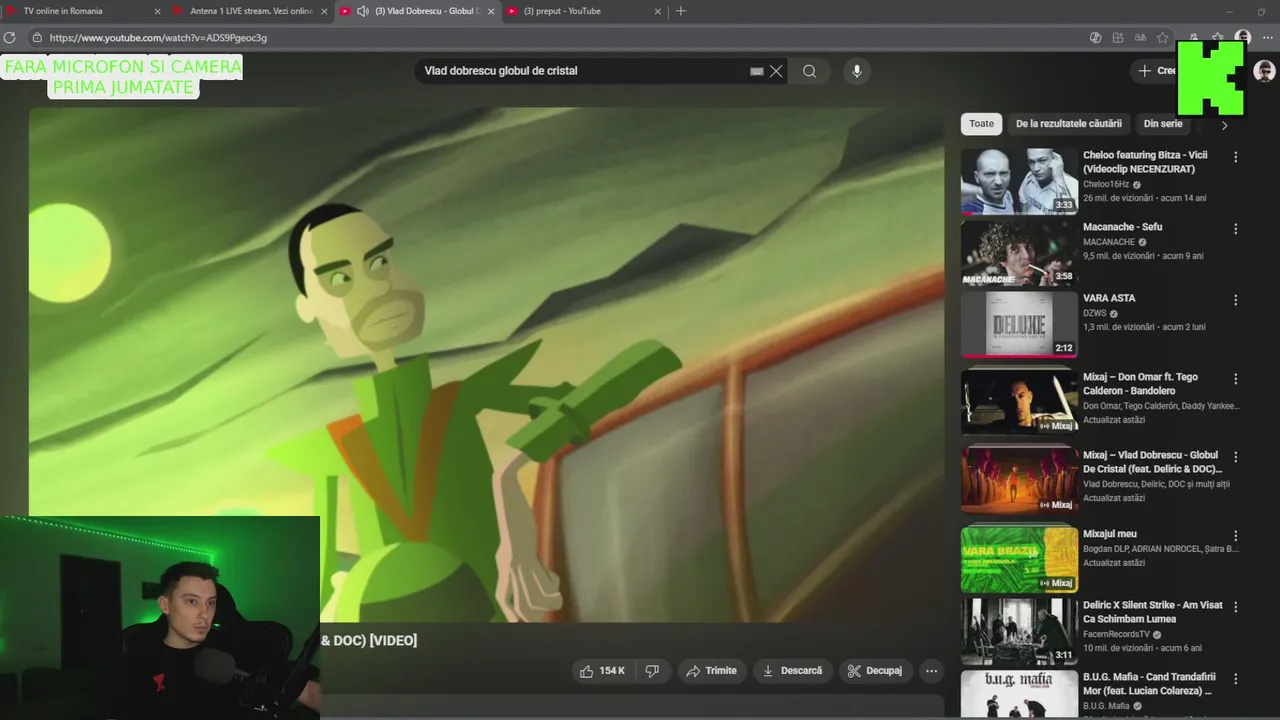Add the page to favorites with the star

click(x=1162, y=38)
